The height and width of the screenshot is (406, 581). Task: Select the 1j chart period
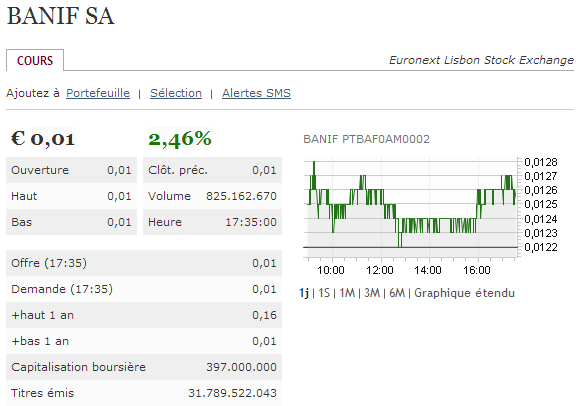303,293
